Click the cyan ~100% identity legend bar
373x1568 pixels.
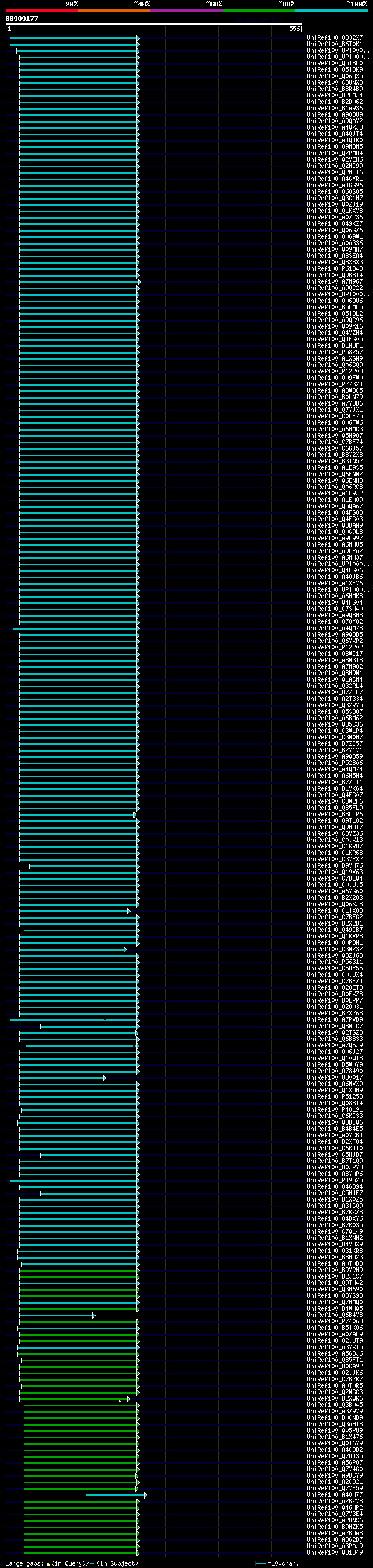tap(331, 11)
